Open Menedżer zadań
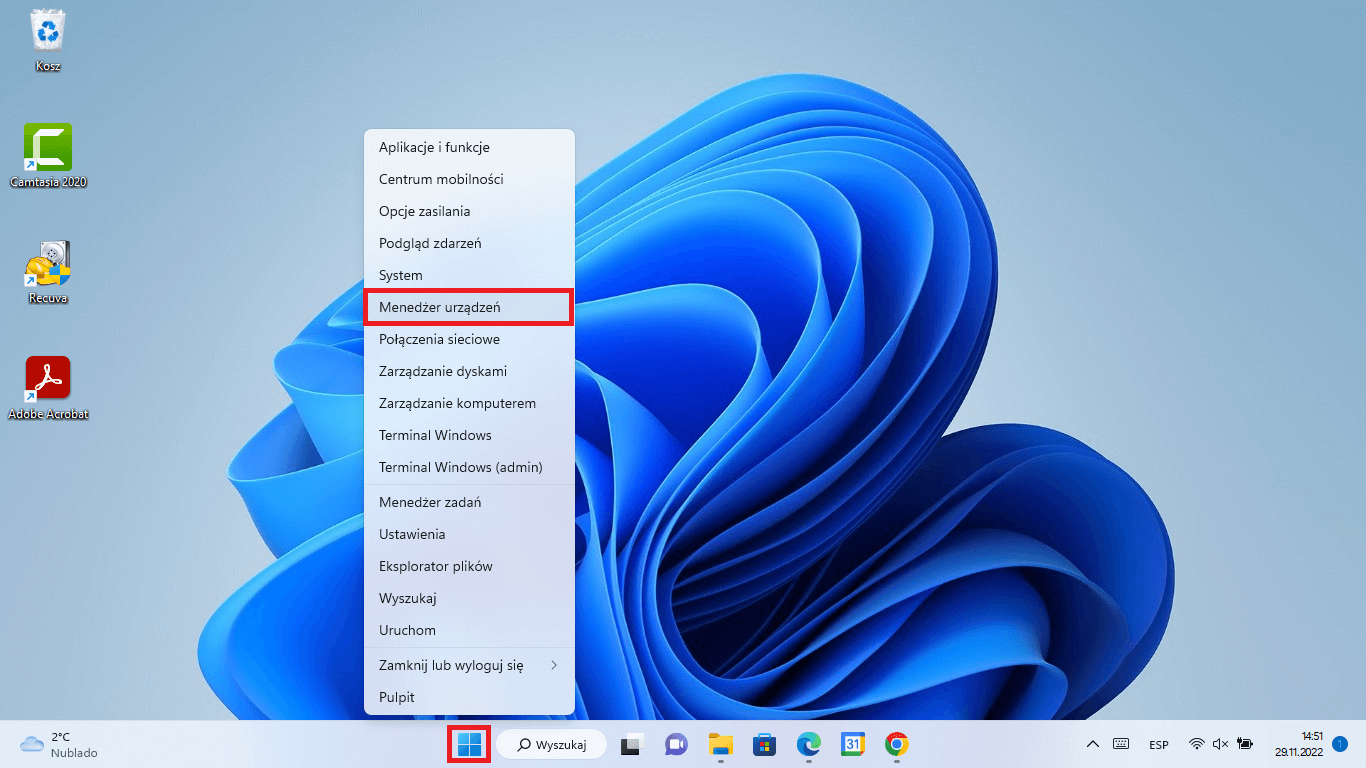Screen dimensions: 1366x768 pos(469,502)
